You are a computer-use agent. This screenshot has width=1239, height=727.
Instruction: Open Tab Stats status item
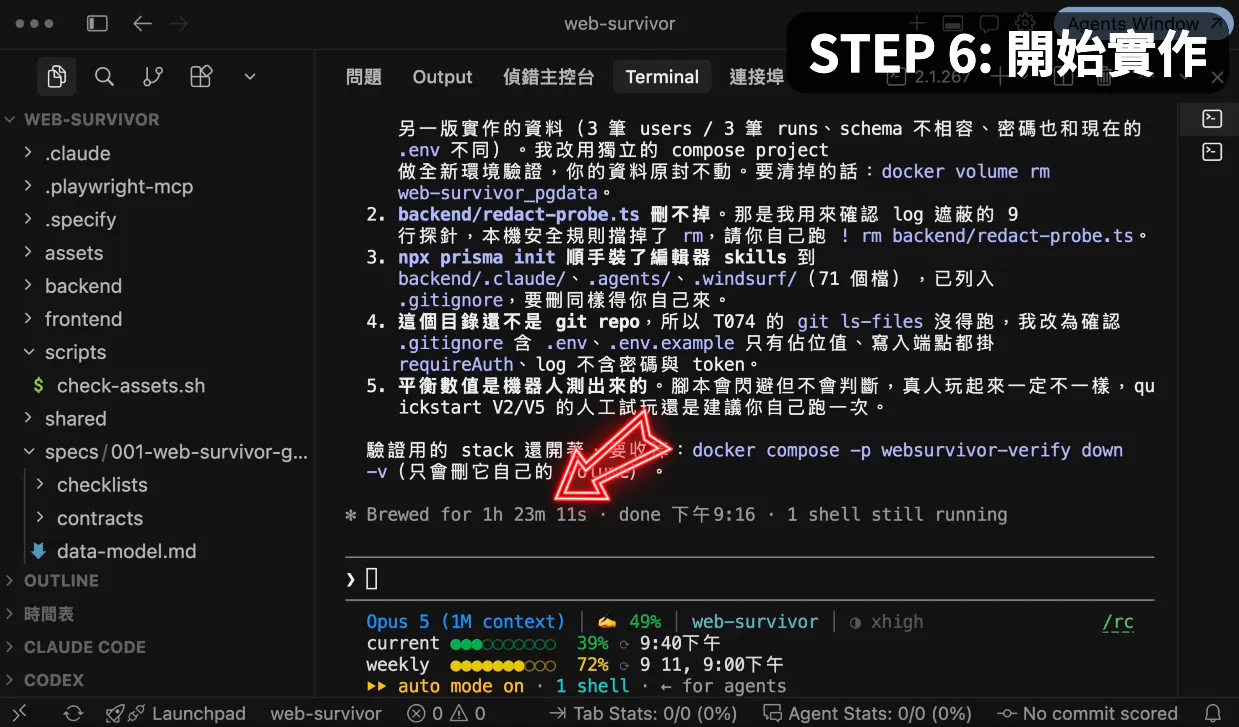(x=643, y=713)
